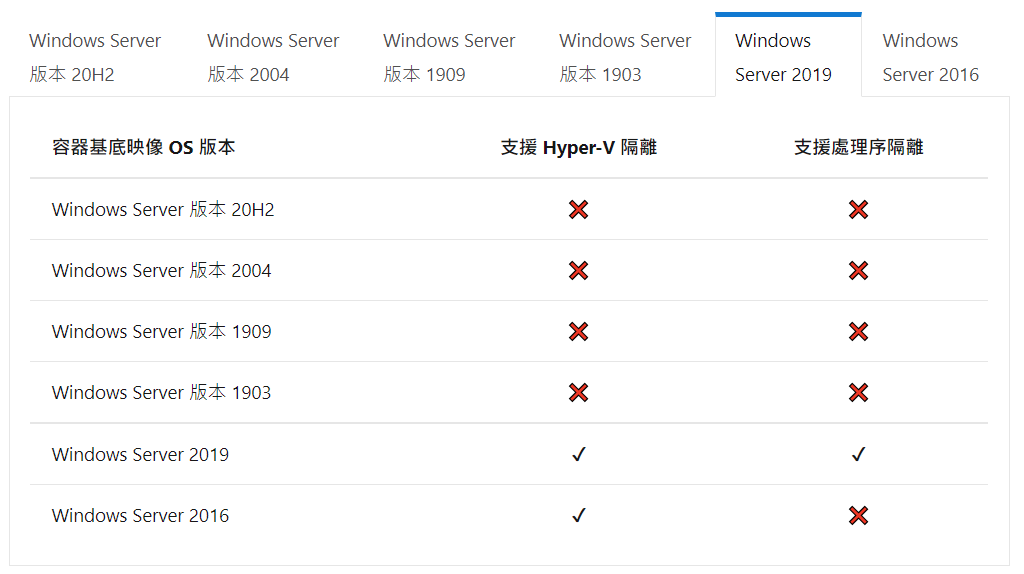Image resolution: width=1024 pixels, height=574 pixels.
Task: Click the Windows Server 版本 1909 row label
Action: point(161,332)
